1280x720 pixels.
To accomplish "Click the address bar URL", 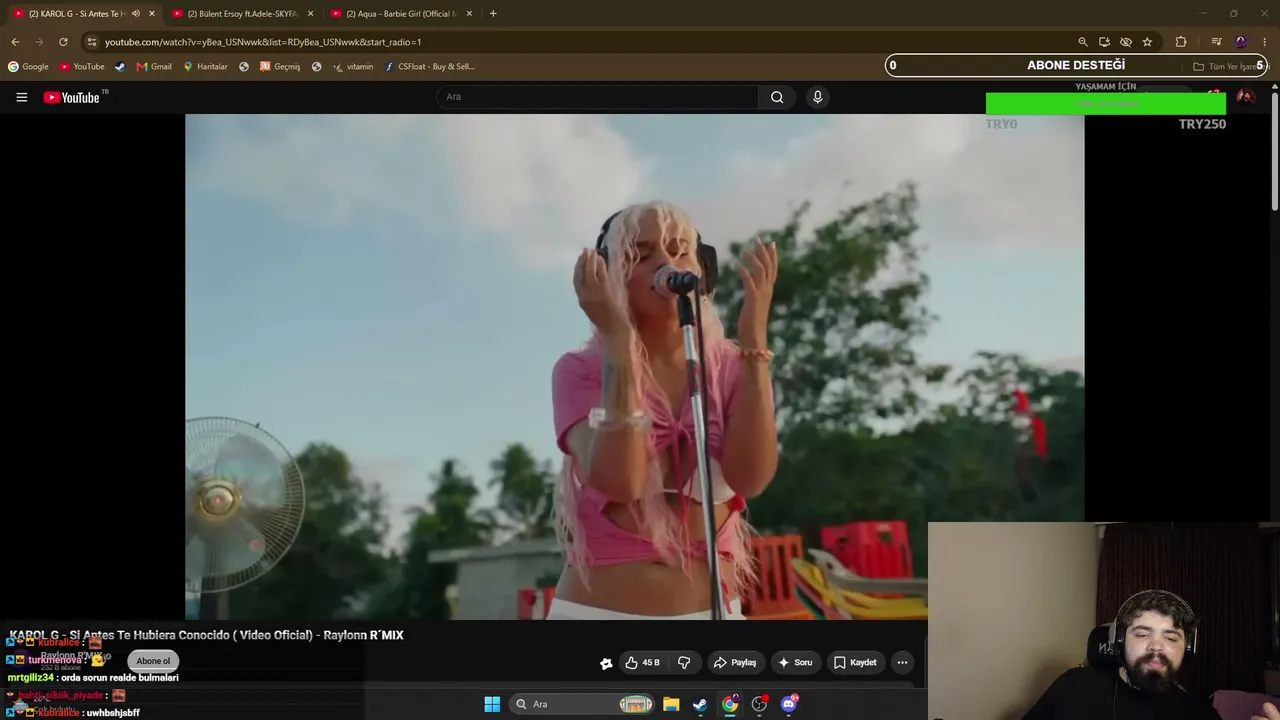I will pyautogui.click(x=263, y=42).
